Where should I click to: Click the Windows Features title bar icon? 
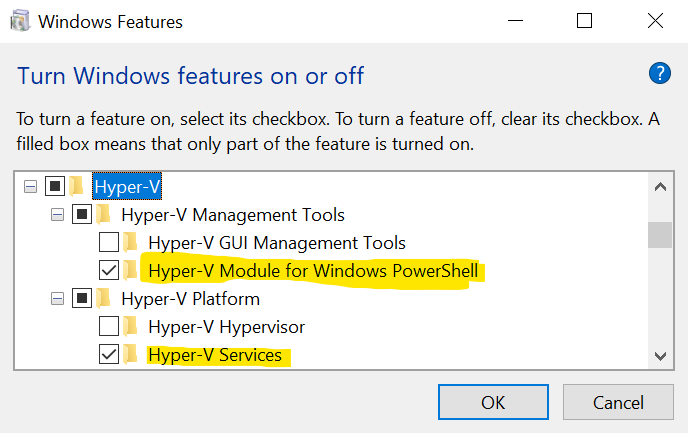(x=20, y=21)
